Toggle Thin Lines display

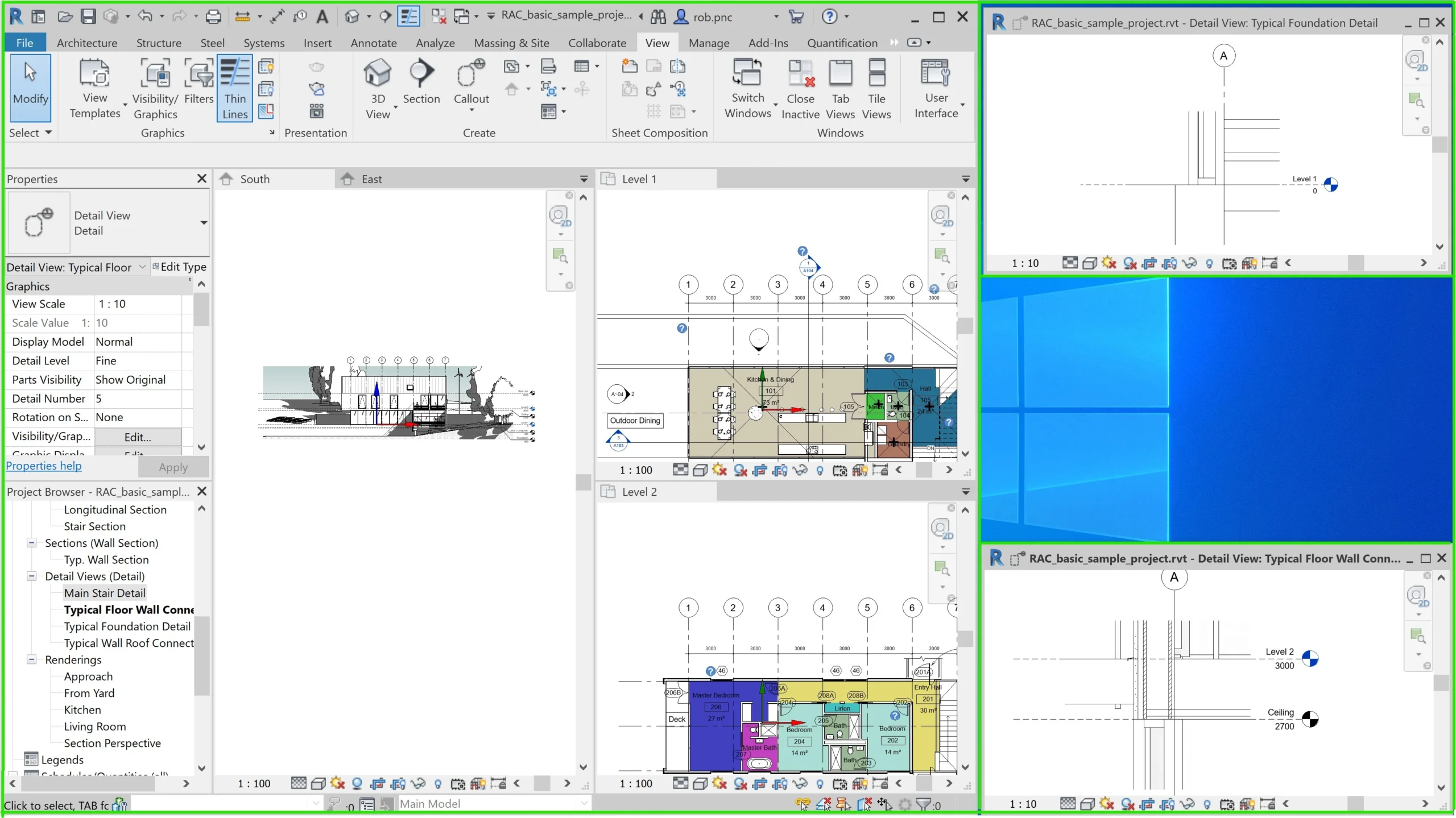(x=234, y=89)
